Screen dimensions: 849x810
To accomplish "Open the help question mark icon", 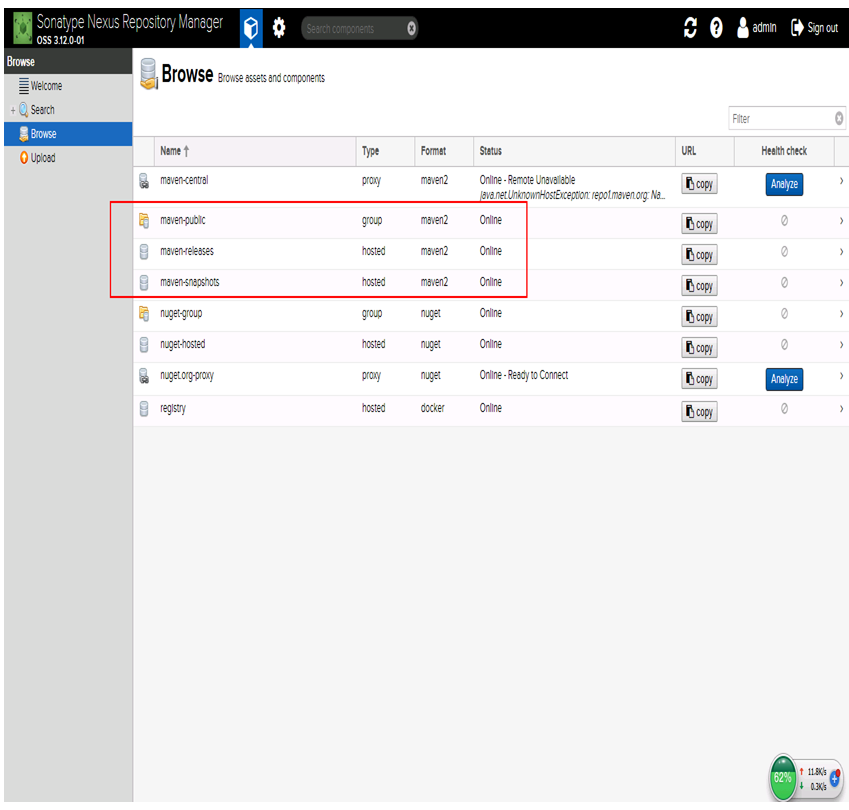I will click(x=716, y=27).
